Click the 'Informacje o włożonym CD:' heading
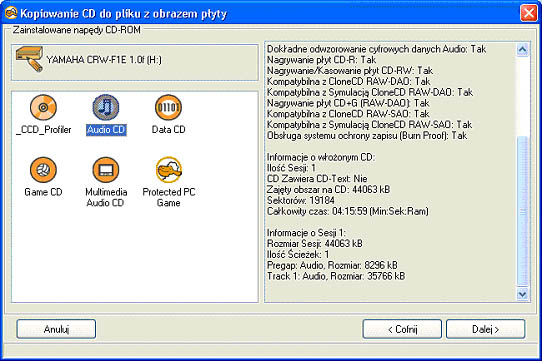Image resolution: width=542 pixels, height=362 pixels. click(321, 157)
